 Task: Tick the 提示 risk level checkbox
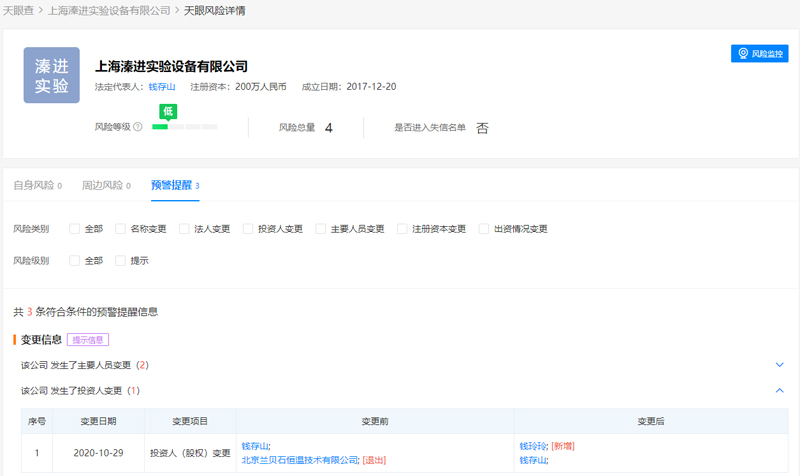tap(120, 261)
